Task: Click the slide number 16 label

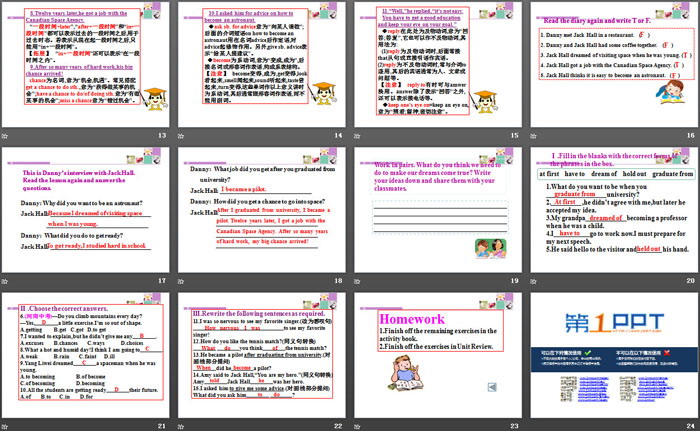Action: (691, 135)
